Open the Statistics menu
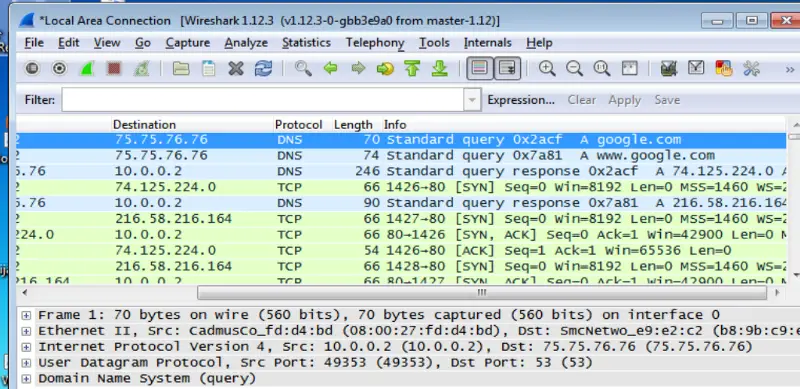The image size is (800, 389). click(306, 43)
